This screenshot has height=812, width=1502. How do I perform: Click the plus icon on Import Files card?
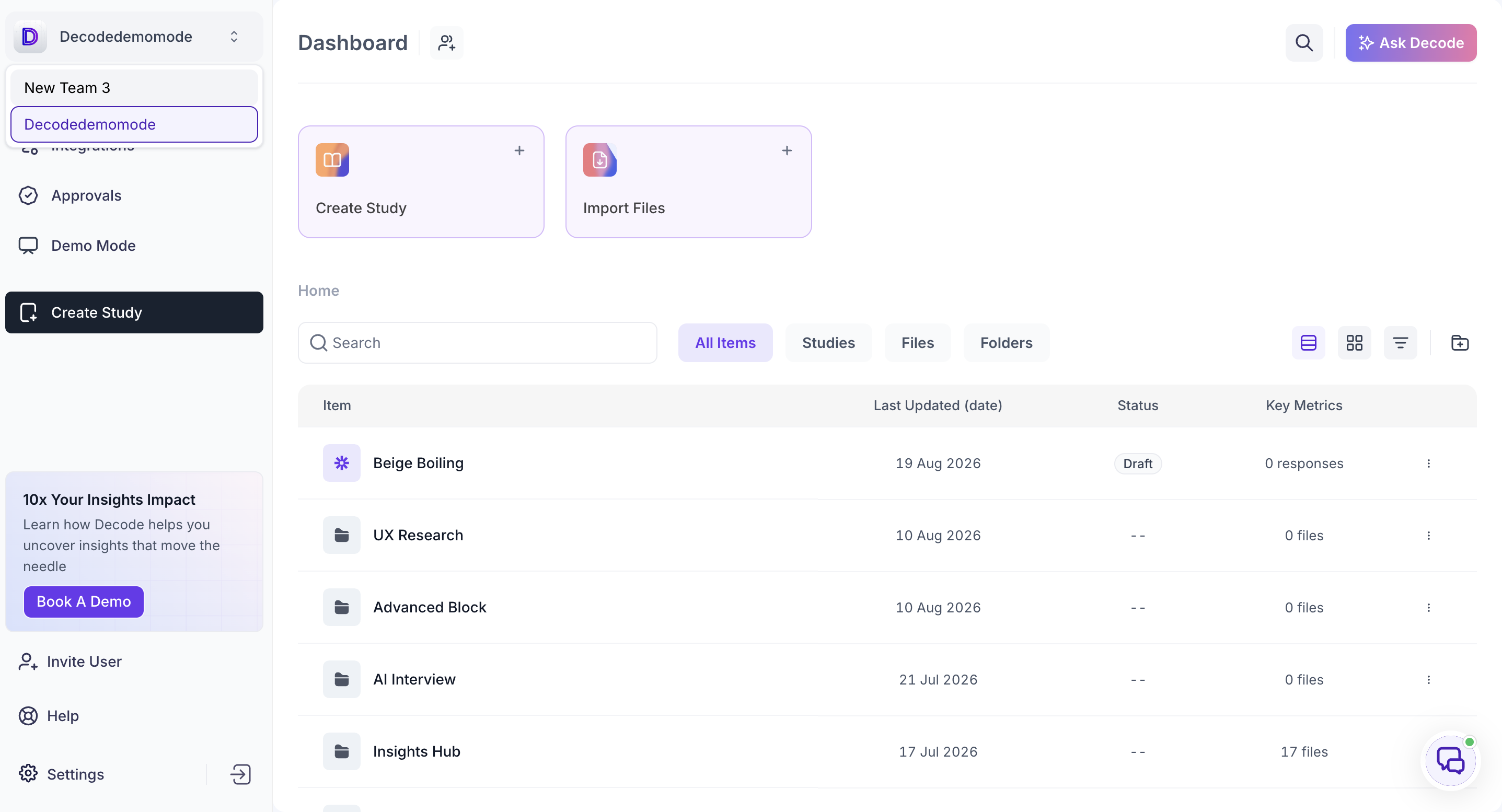point(787,150)
